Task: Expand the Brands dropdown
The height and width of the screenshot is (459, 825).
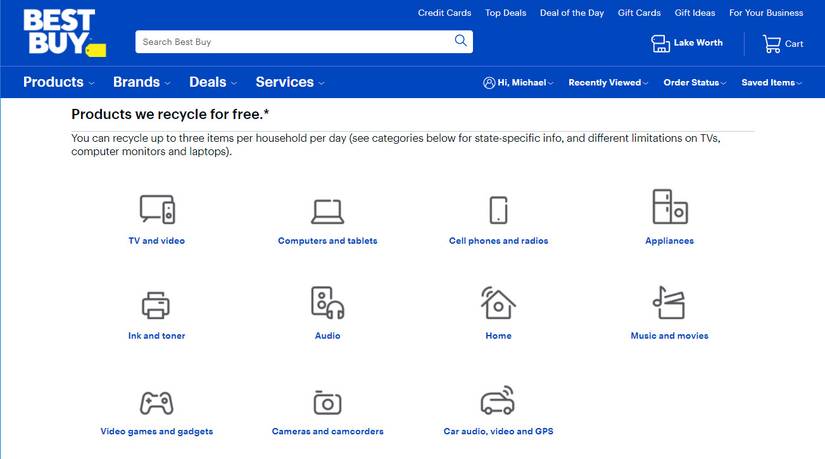Action: pos(142,82)
